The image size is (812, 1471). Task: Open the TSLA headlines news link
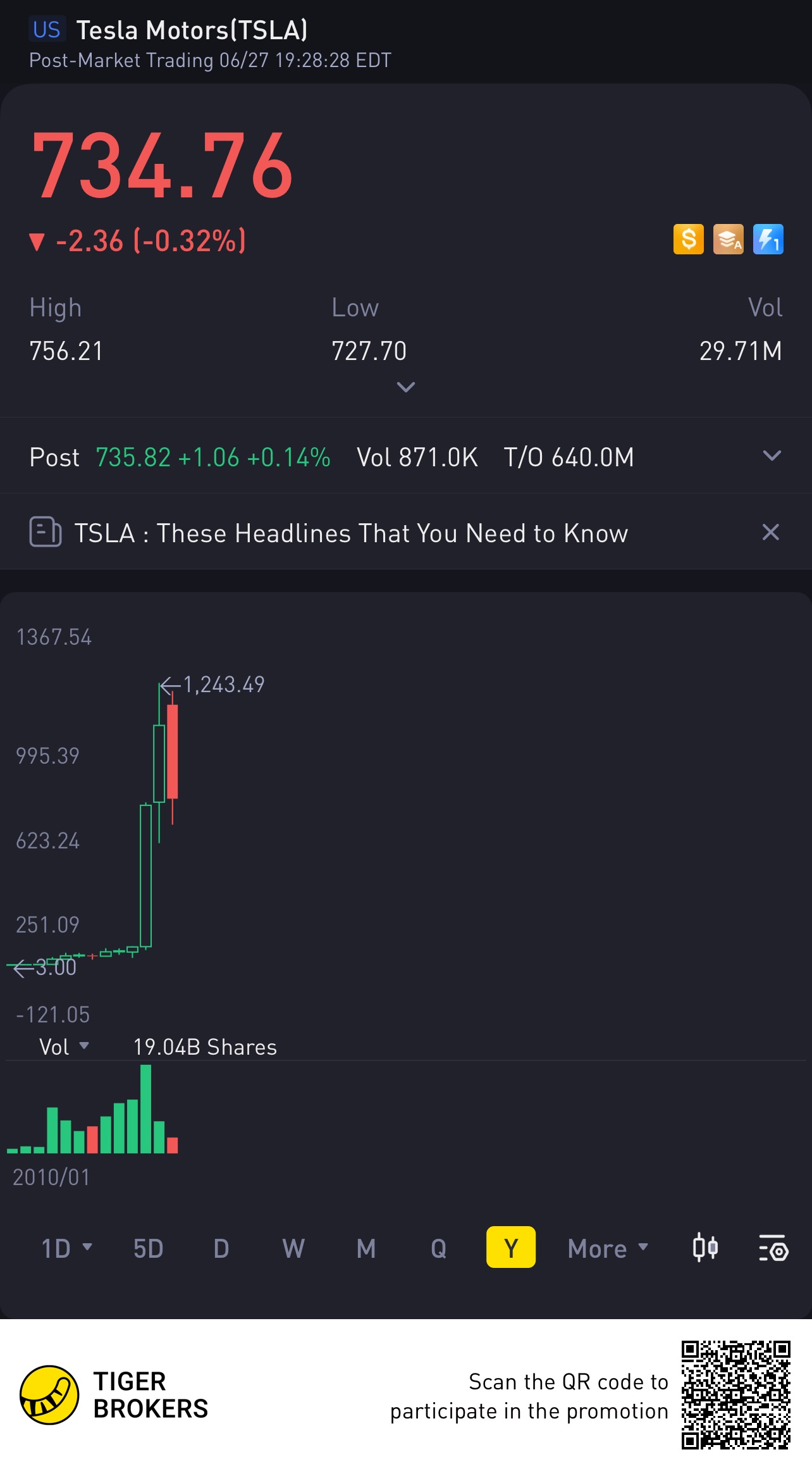pyautogui.click(x=351, y=533)
